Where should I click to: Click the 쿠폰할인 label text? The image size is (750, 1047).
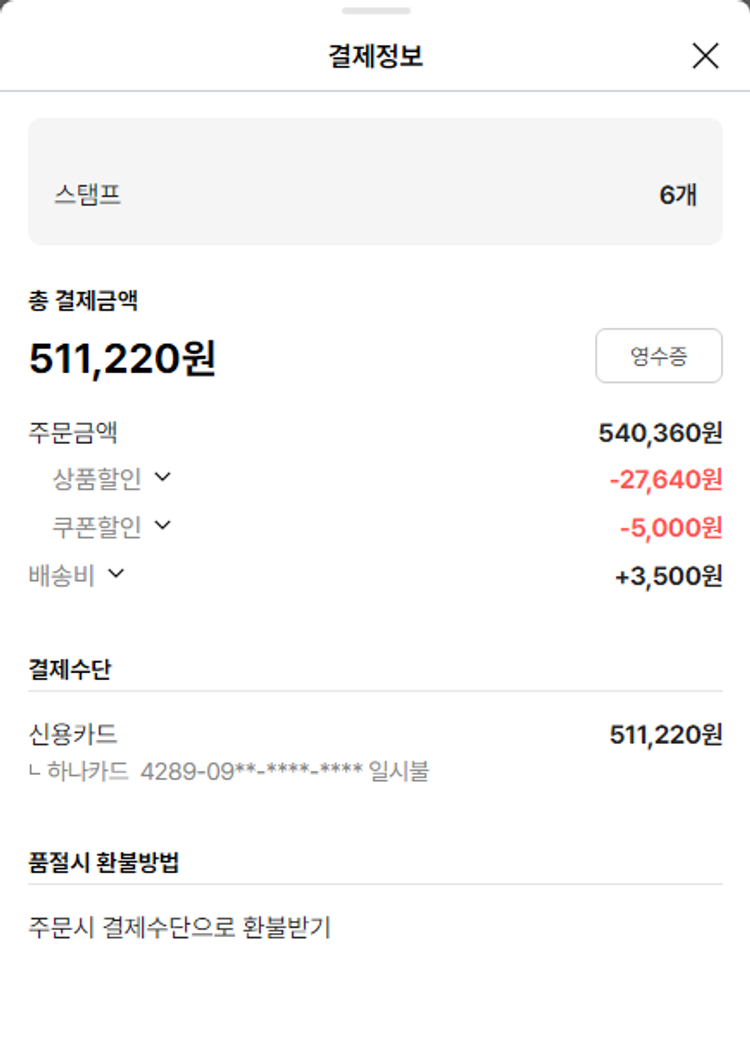tap(97, 526)
